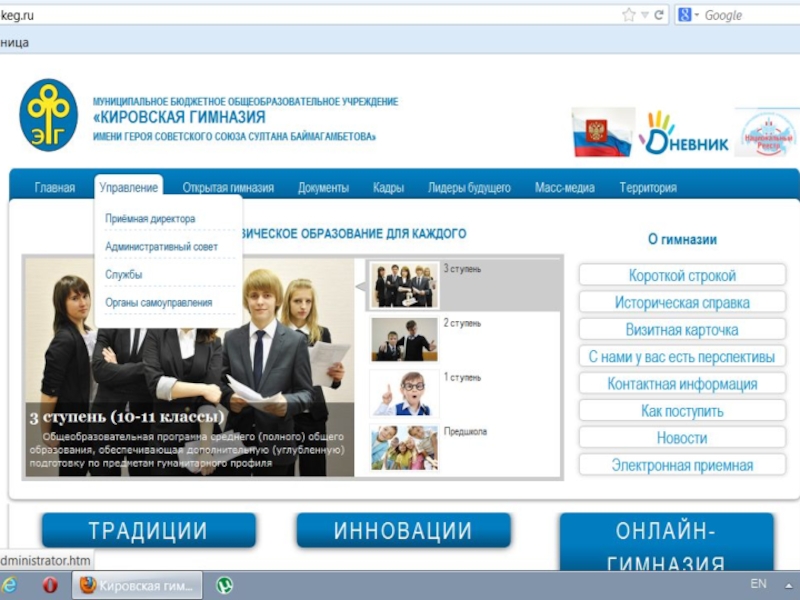Open Историческая справка link
This screenshot has width=800, height=600.
[x=682, y=303]
